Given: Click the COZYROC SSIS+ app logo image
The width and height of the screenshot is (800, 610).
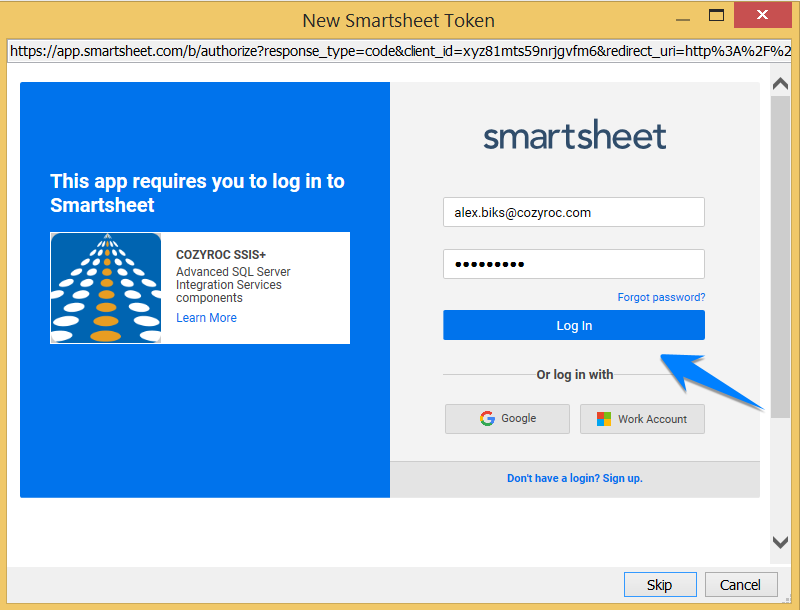Looking at the screenshot, I should coord(106,288).
